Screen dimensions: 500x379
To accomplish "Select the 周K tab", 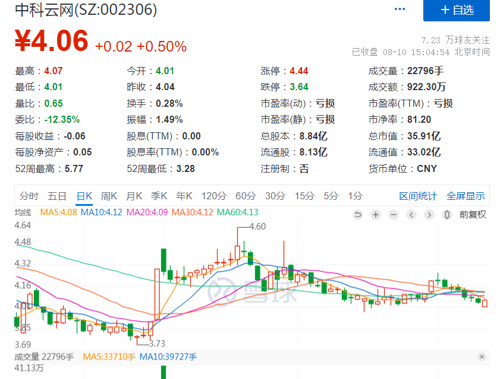I will coord(109,196).
